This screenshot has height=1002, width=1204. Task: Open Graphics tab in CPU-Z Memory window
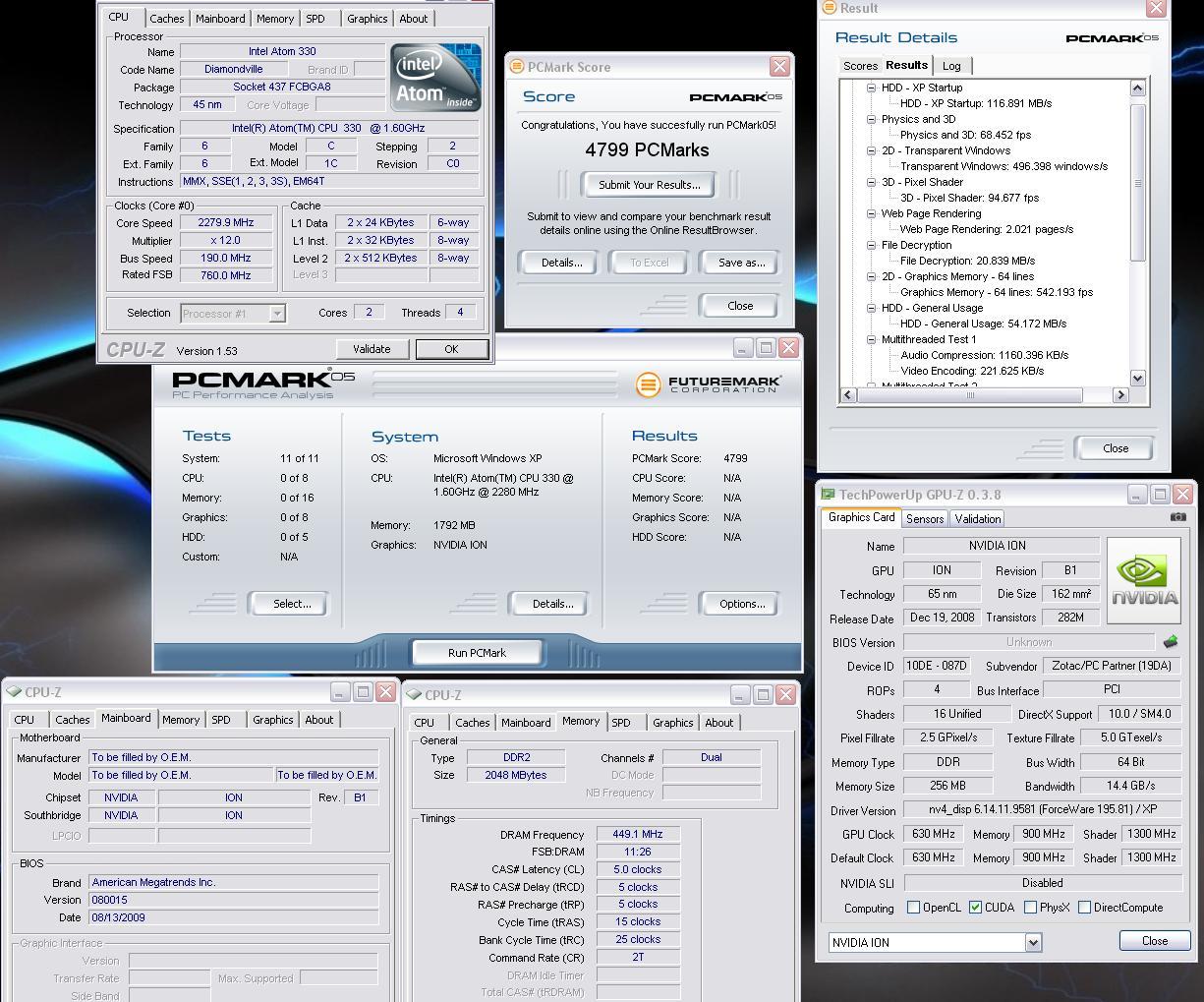673,723
